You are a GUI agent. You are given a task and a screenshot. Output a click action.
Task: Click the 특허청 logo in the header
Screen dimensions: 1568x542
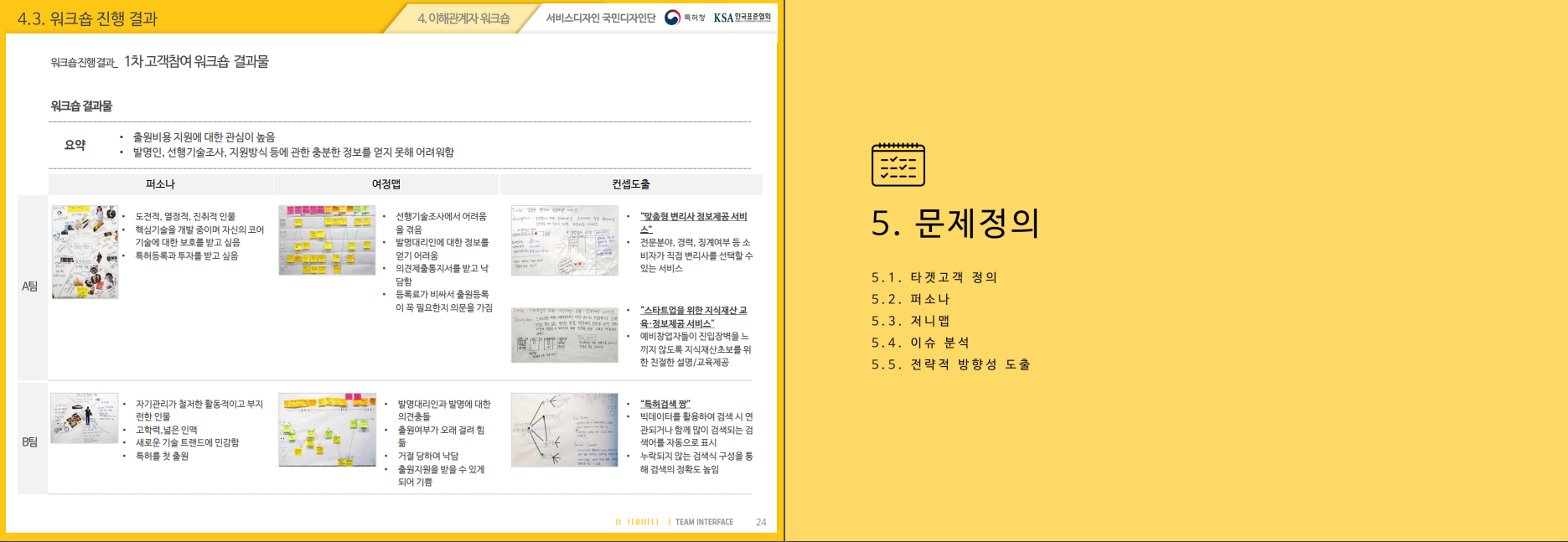684,18
